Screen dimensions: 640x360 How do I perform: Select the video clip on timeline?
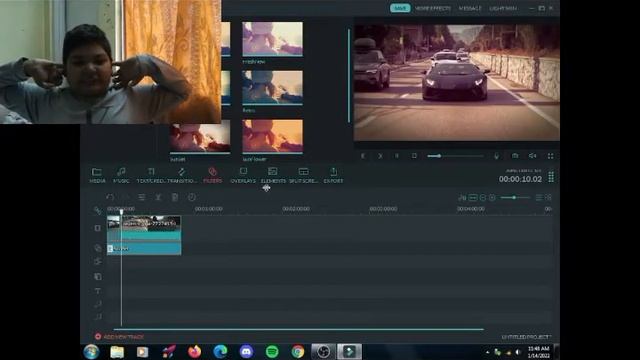(x=144, y=228)
